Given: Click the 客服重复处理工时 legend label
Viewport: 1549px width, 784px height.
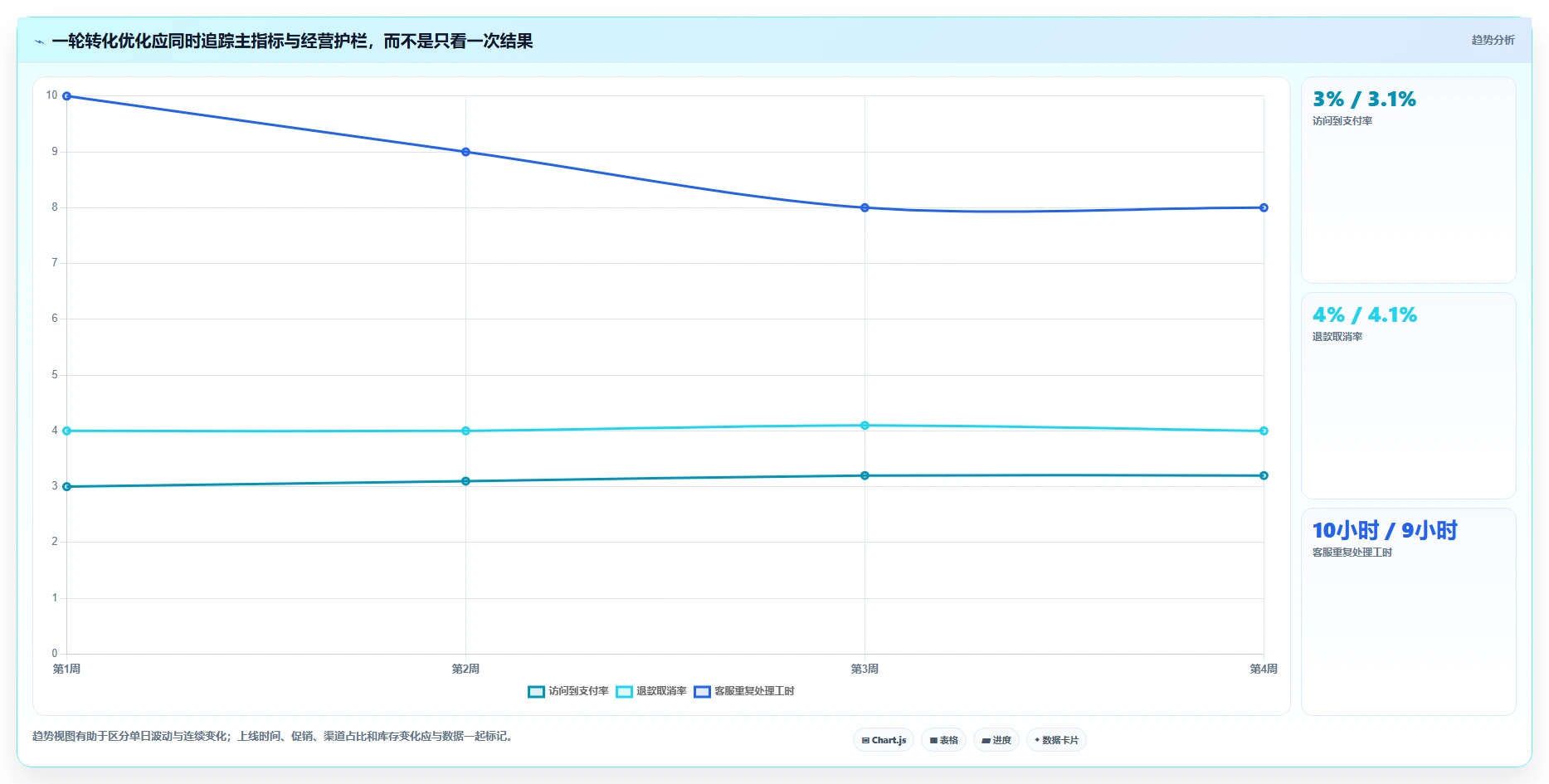Looking at the screenshot, I should click(x=754, y=691).
